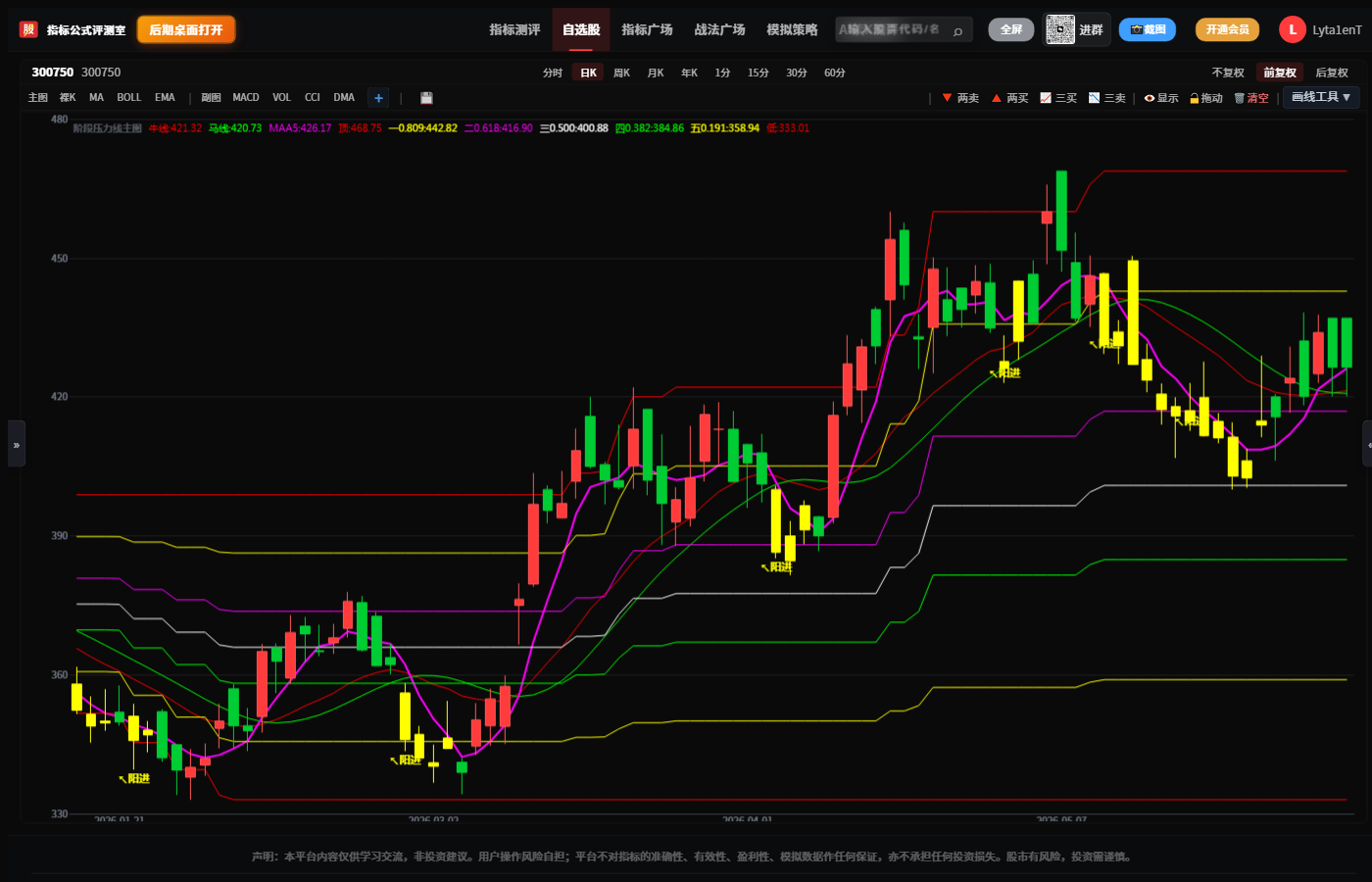Select the 1分 period
1372x882 pixels.
(x=722, y=73)
